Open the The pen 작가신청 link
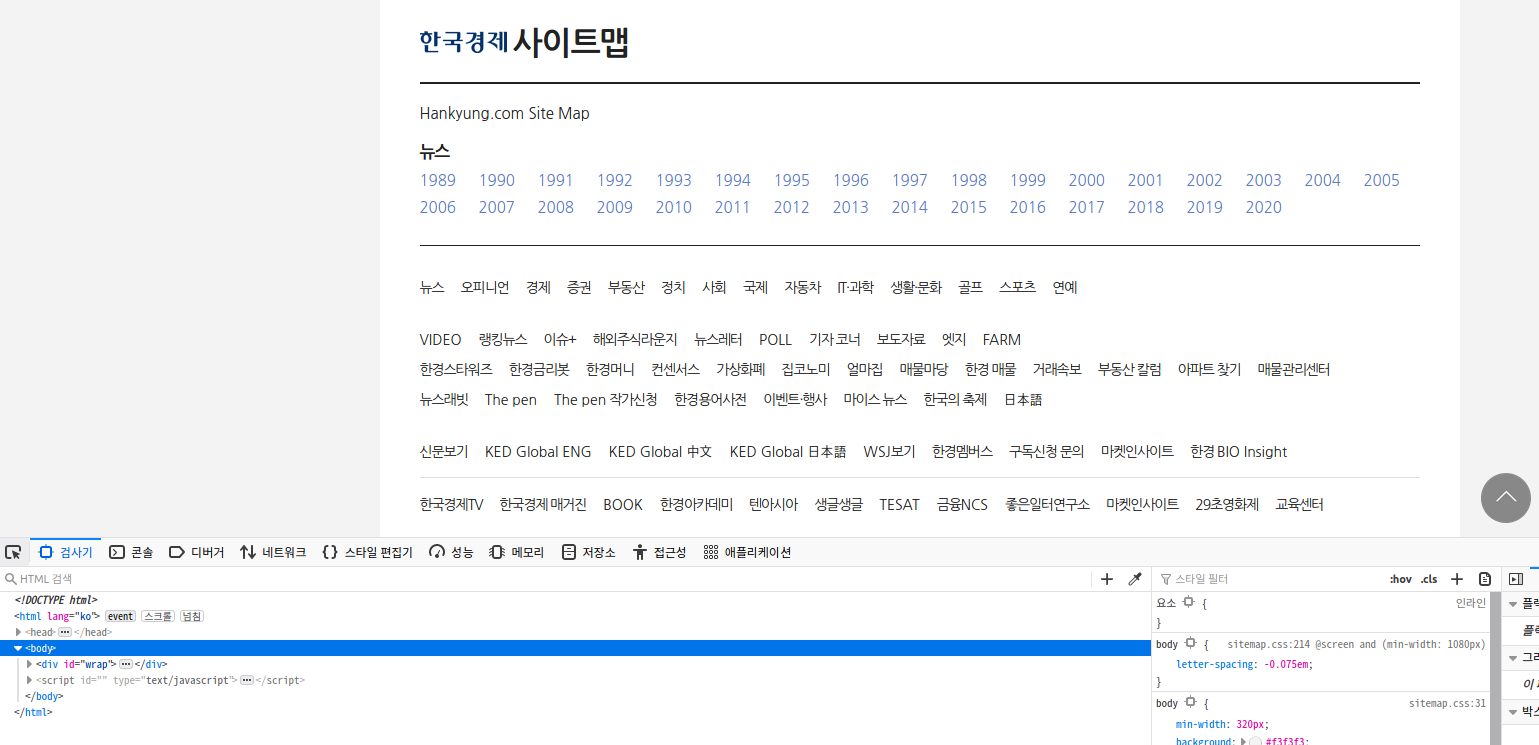The image size is (1539, 745). [606, 400]
